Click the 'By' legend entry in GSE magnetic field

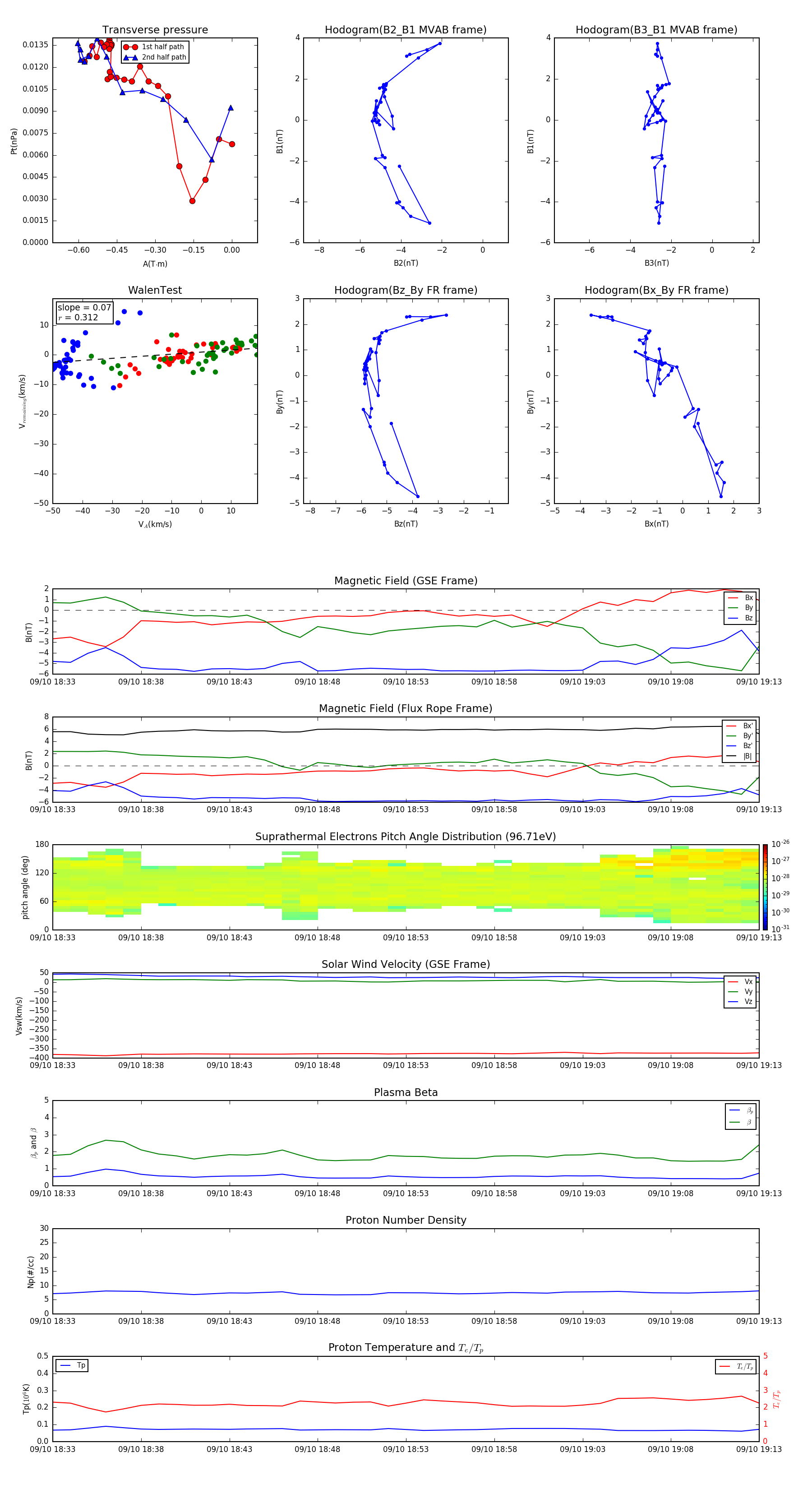point(740,607)
